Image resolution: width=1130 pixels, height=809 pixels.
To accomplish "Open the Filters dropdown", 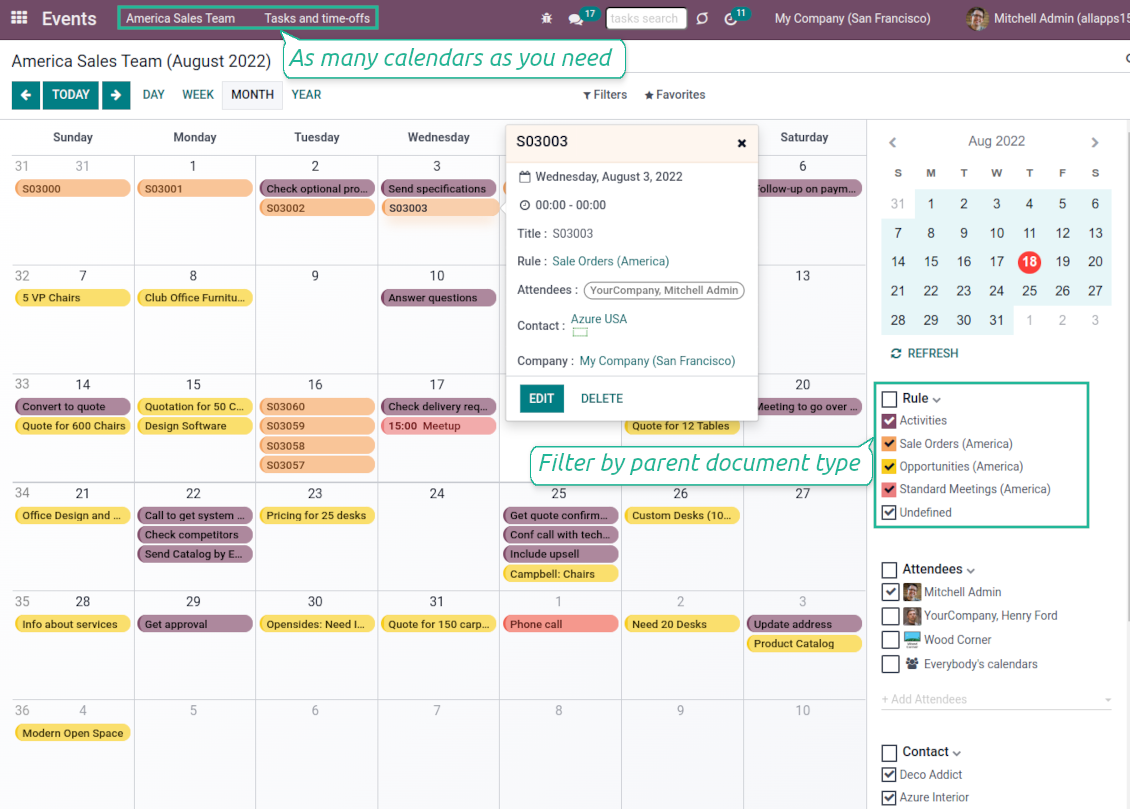I will pyautogui.click(x=605, y=95).
